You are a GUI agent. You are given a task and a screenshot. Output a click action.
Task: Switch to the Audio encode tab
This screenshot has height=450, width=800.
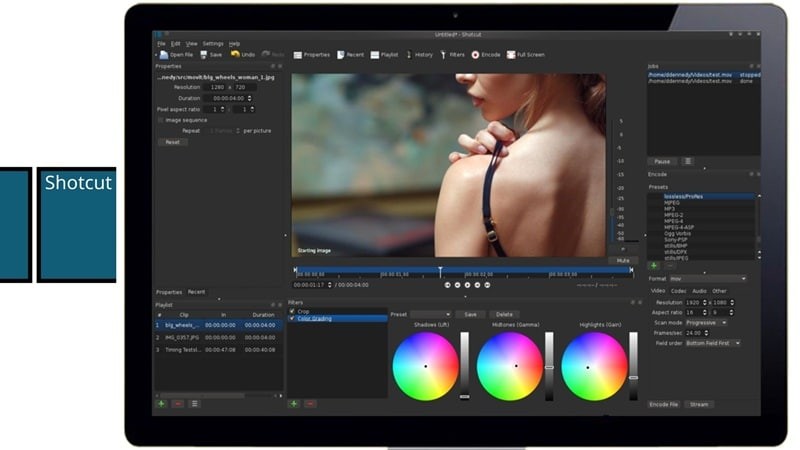click(x=699, y=291)
